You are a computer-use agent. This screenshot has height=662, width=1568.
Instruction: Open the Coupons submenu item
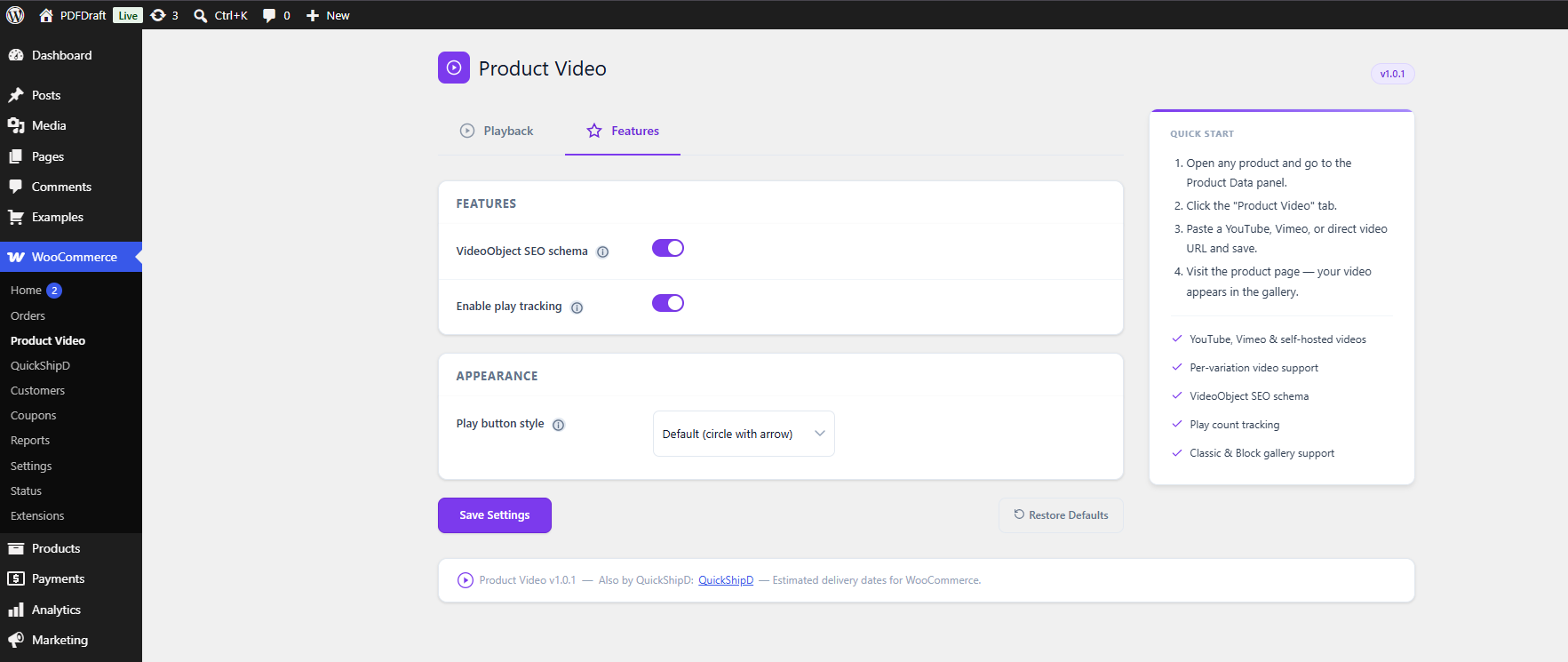click(33, 415)
